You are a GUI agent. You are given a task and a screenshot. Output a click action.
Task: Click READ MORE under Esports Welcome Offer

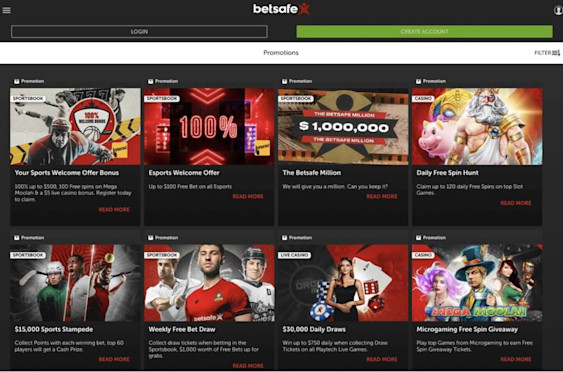[x=248, y=196]
